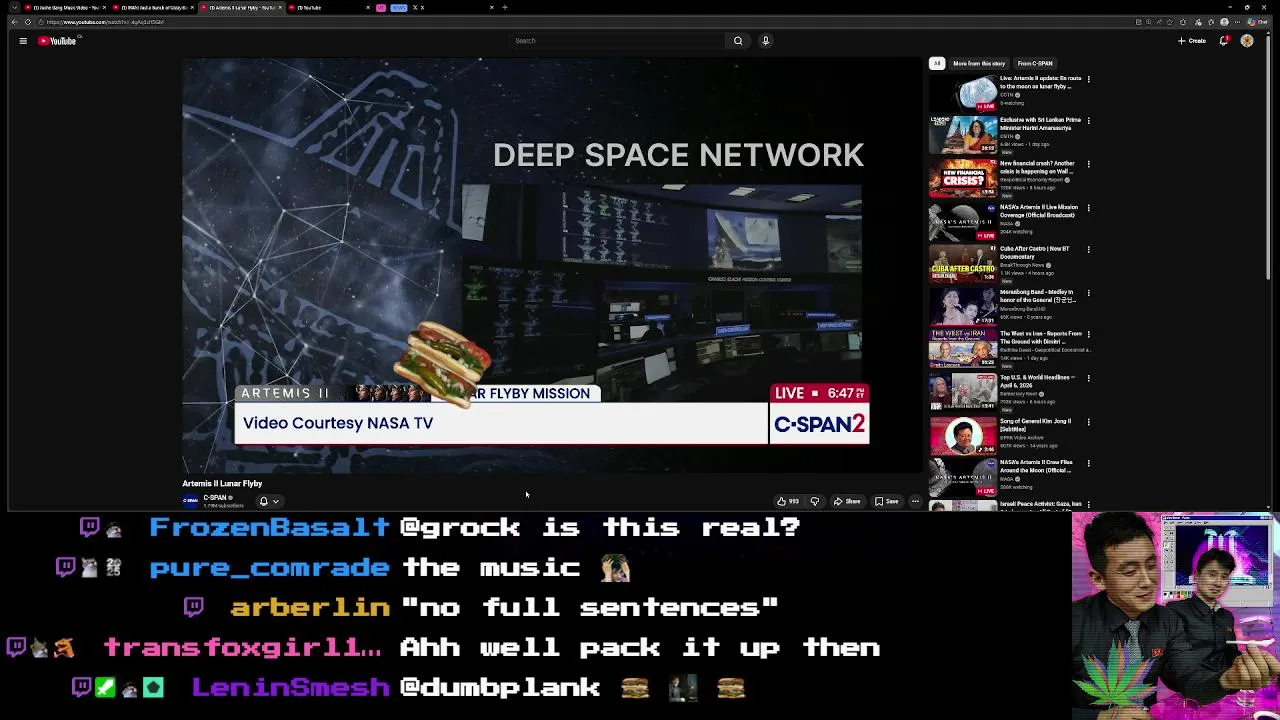Open options menu for Sri Lankan exclusive
The height and width of the screenshot is (720, 1280).
[1088, 120]
